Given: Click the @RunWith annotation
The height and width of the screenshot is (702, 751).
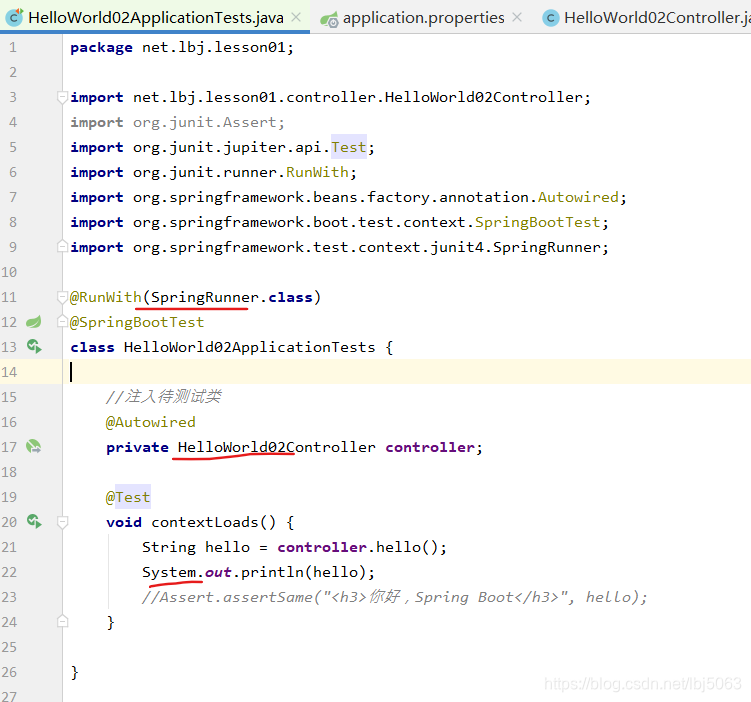Looking at the screenshot, I should point(105,297).
